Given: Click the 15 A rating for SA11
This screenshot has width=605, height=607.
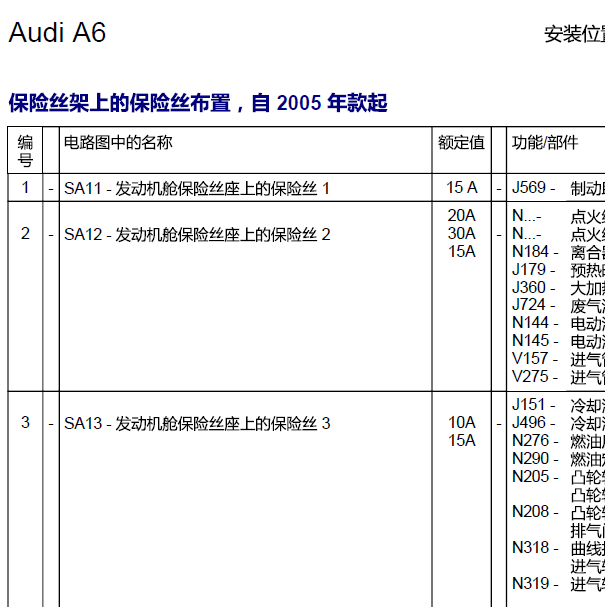Looking at the screenshot, I should point(462,188).
